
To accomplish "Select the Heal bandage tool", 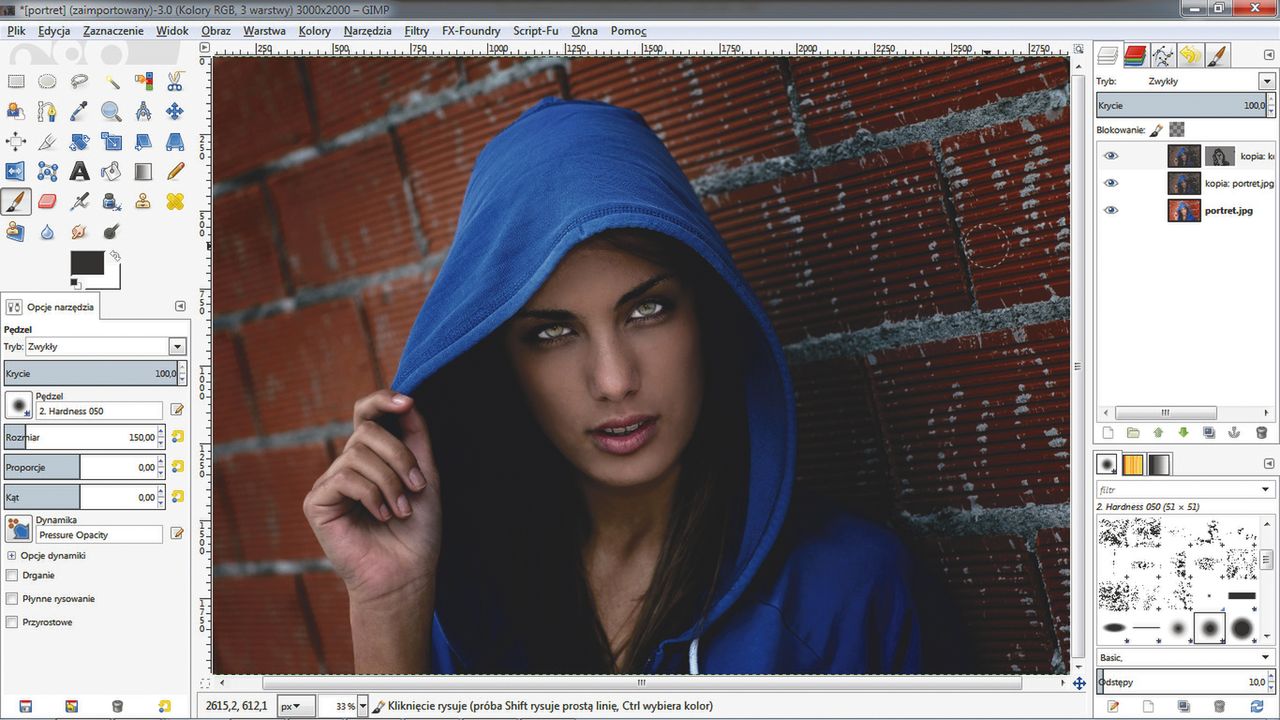I will [175, 202].
